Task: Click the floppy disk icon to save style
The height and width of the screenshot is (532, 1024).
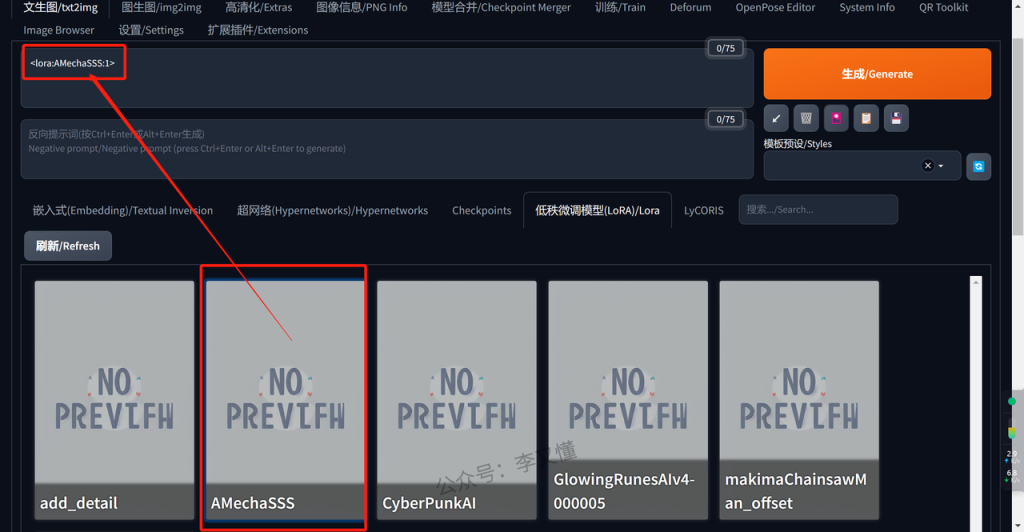Action: (896, 118)
